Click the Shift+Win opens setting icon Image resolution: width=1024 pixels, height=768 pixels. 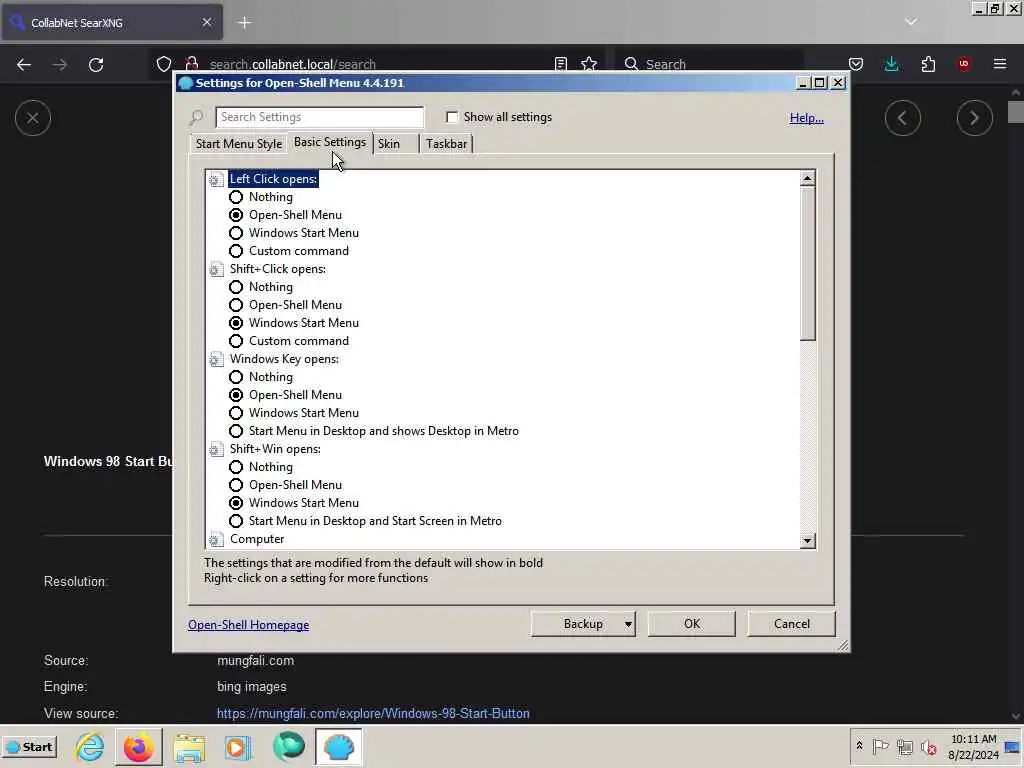click(216, 449)
